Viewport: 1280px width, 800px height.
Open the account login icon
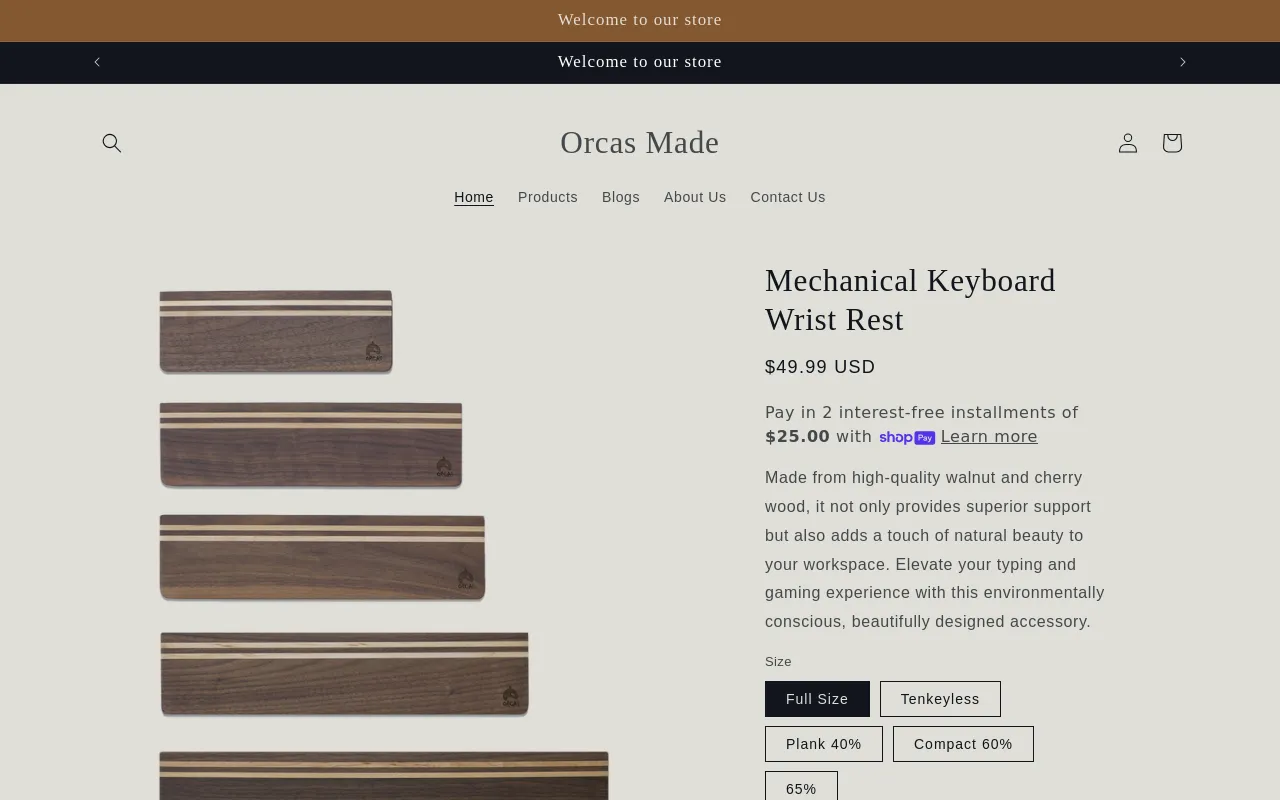1128,143
